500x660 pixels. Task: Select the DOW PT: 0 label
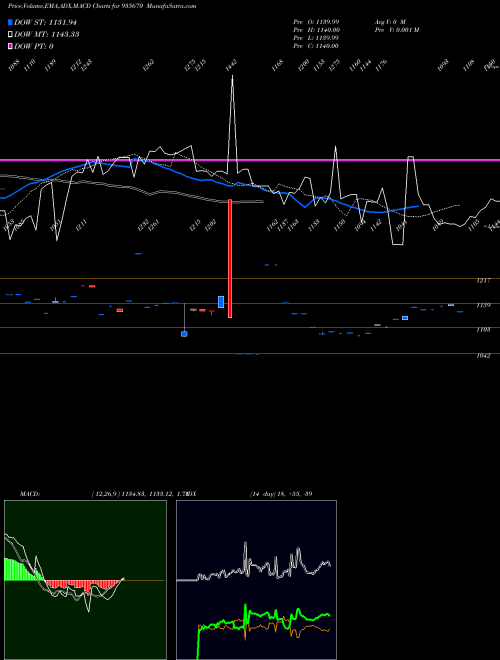(34, 46)
